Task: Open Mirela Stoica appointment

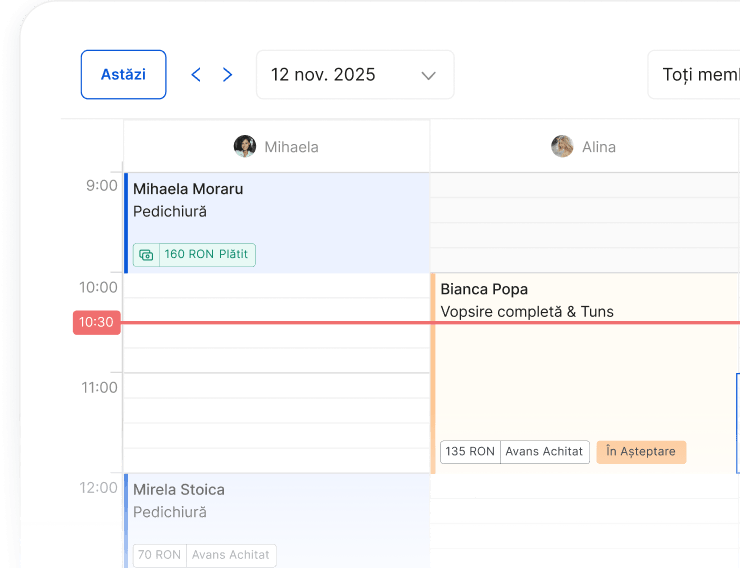Action: [x=277, y=521]
